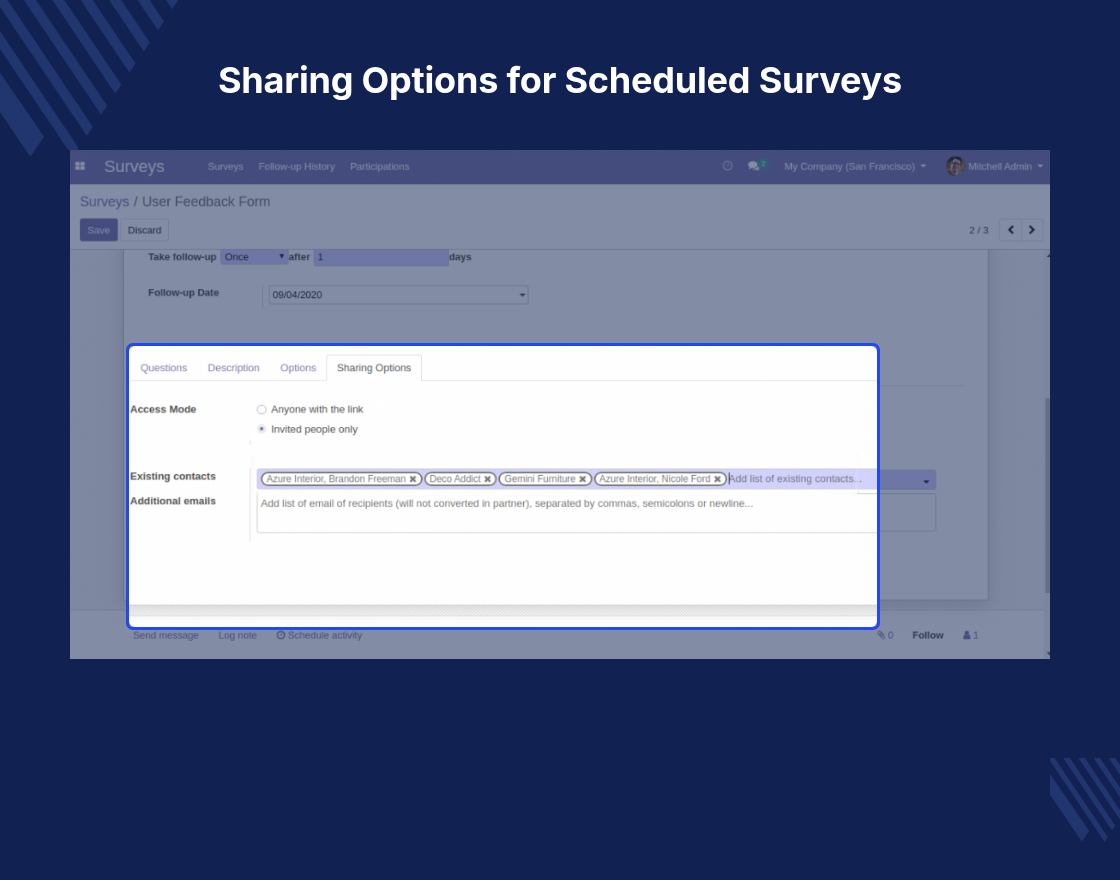
Task: Switch to the Options tab
Action: pos(298,368)
